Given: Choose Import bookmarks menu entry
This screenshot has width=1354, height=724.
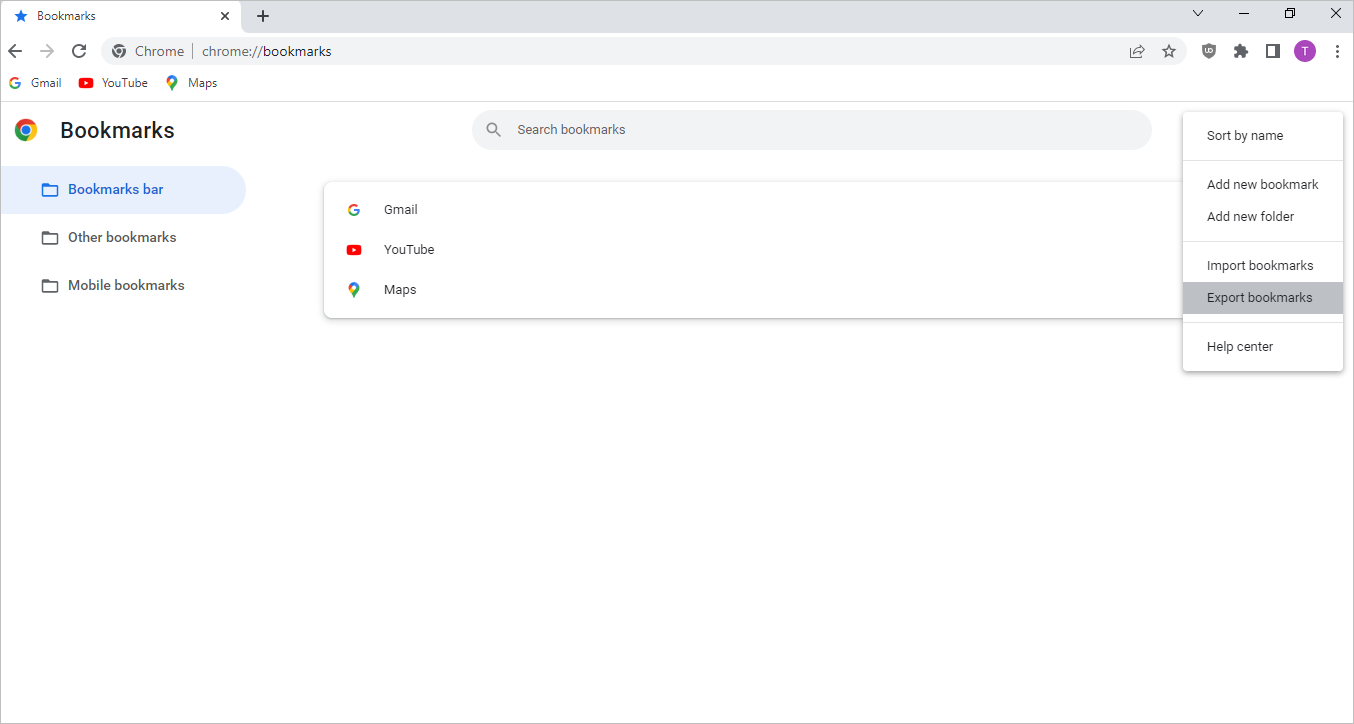Looking at the screenshot, I should 1259,266.
